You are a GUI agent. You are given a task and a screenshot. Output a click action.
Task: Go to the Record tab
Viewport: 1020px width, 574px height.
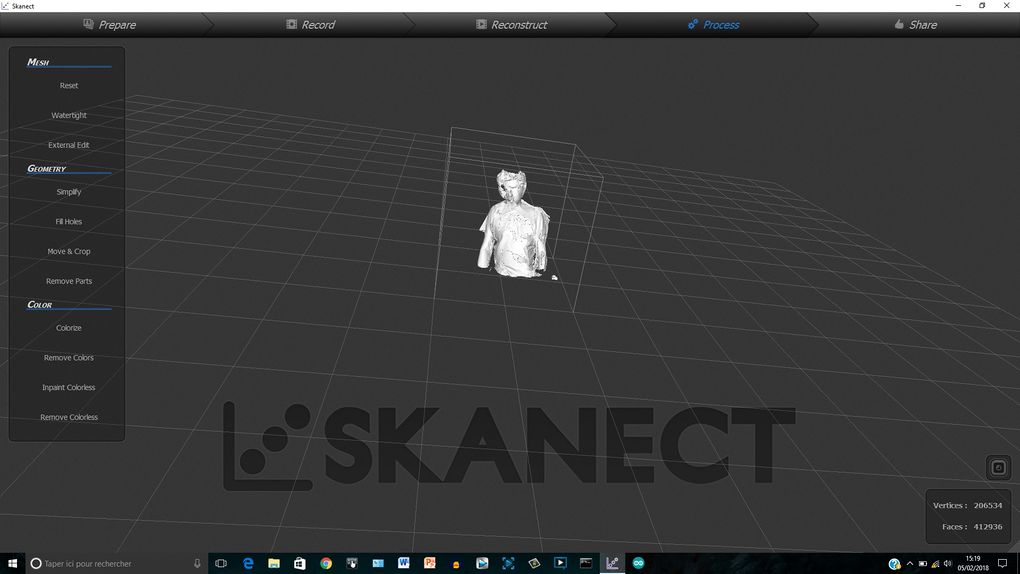(310, 24)
